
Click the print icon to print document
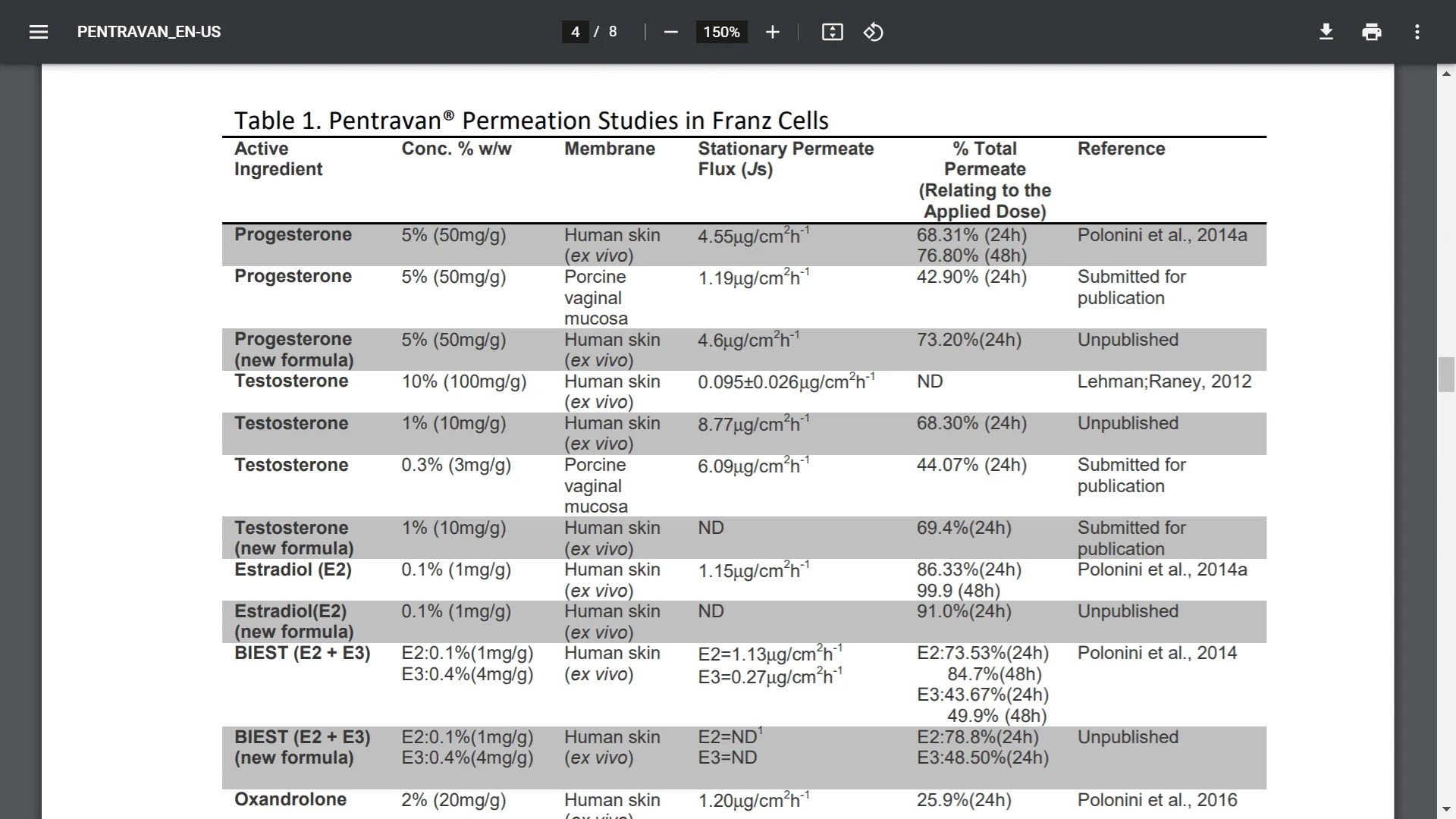pyautogui.click(x=1372, y=31)
